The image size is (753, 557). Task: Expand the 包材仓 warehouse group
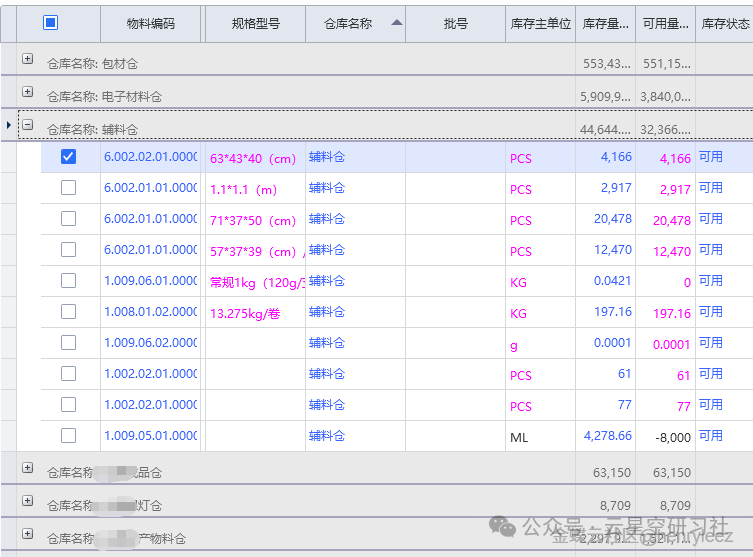(x=28, y=60)
